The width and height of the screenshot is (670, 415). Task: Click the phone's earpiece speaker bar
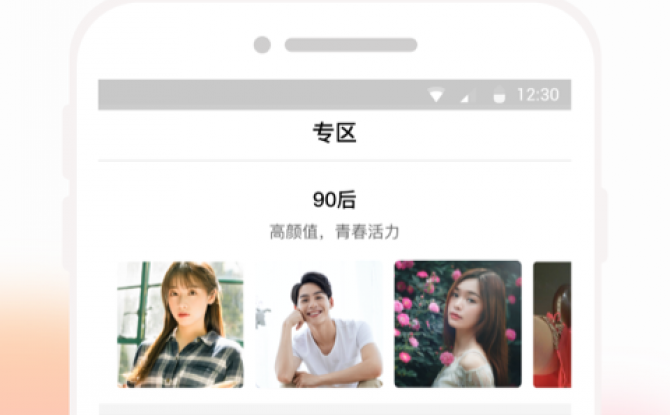point(351,45)
